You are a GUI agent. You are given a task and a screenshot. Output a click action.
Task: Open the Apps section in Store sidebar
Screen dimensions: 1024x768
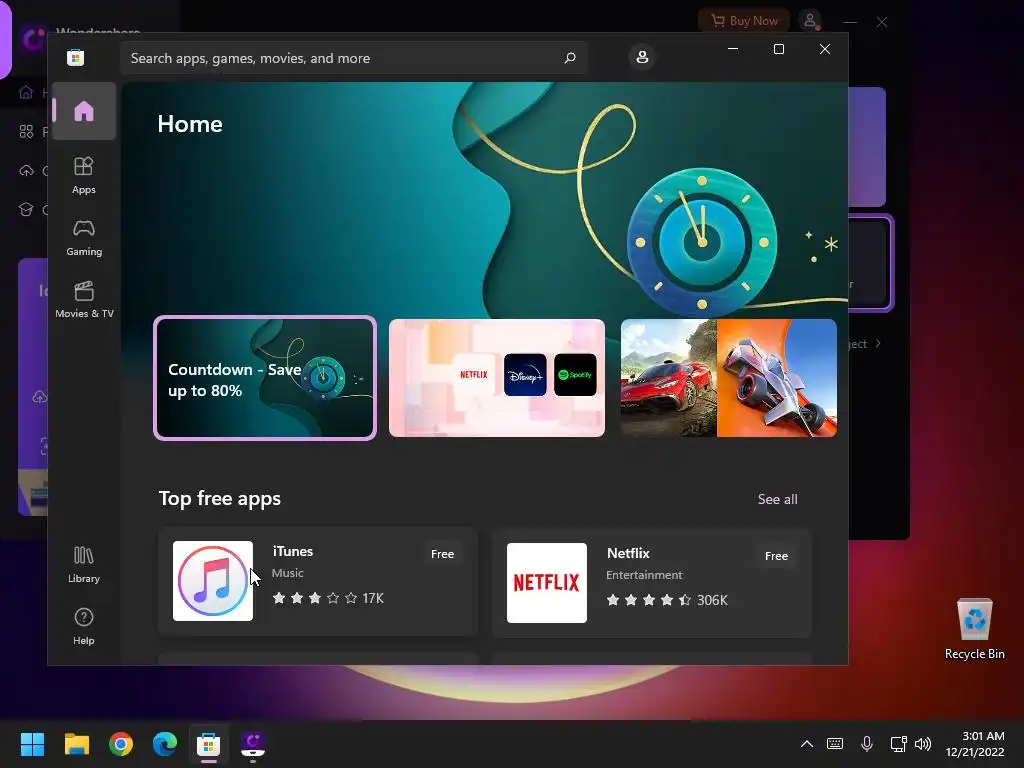click(x=84, y=176)
